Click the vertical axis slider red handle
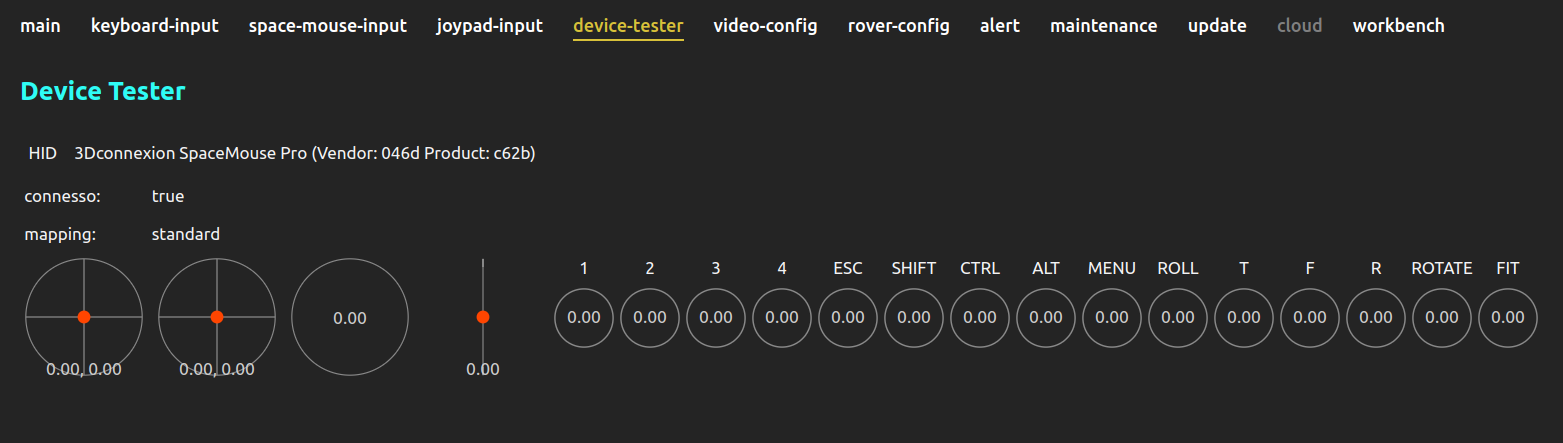Image resolution: width=1563 pixels, height=443 pixels. (x=483, y=317)
